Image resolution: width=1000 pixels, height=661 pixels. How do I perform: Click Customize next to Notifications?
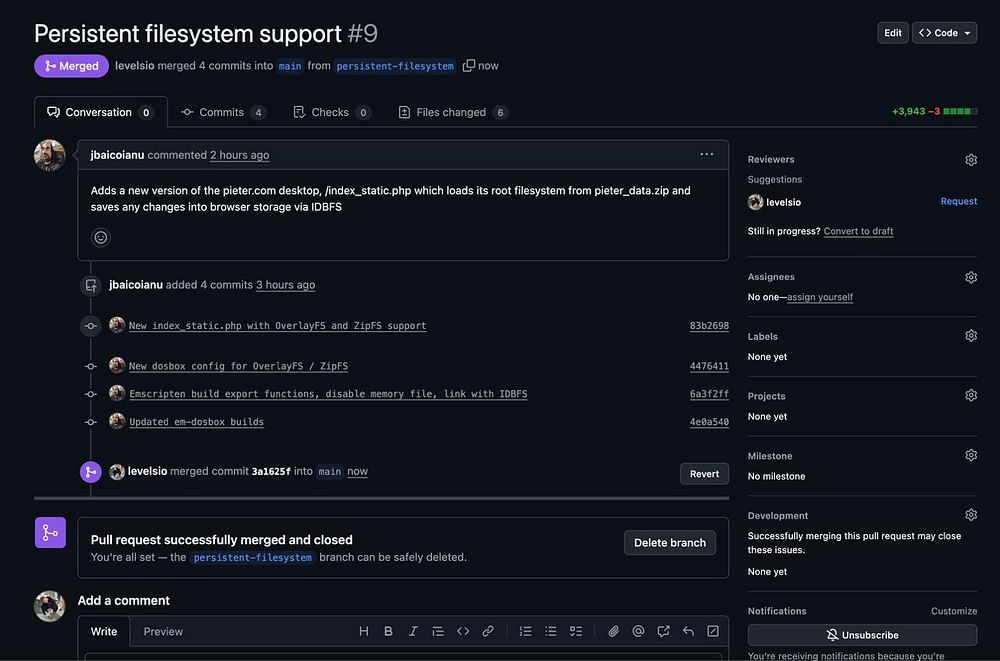tap(953, 611)
